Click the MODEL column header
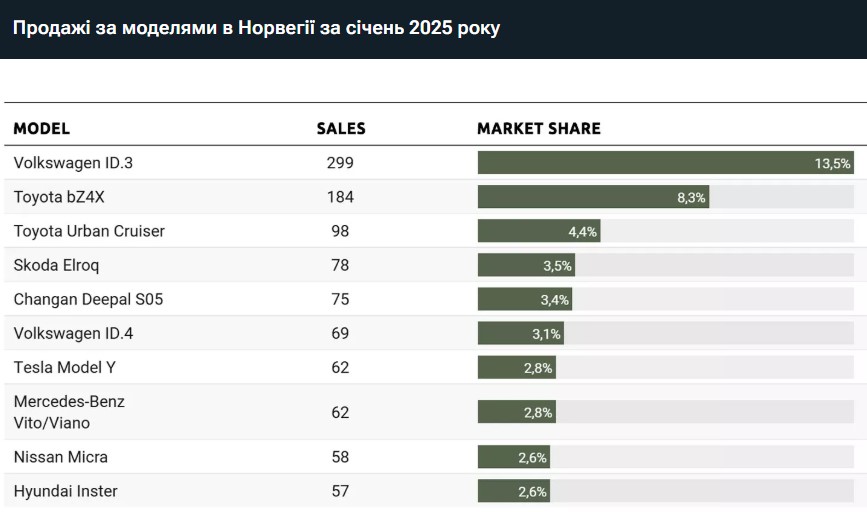 pos(42,128)
